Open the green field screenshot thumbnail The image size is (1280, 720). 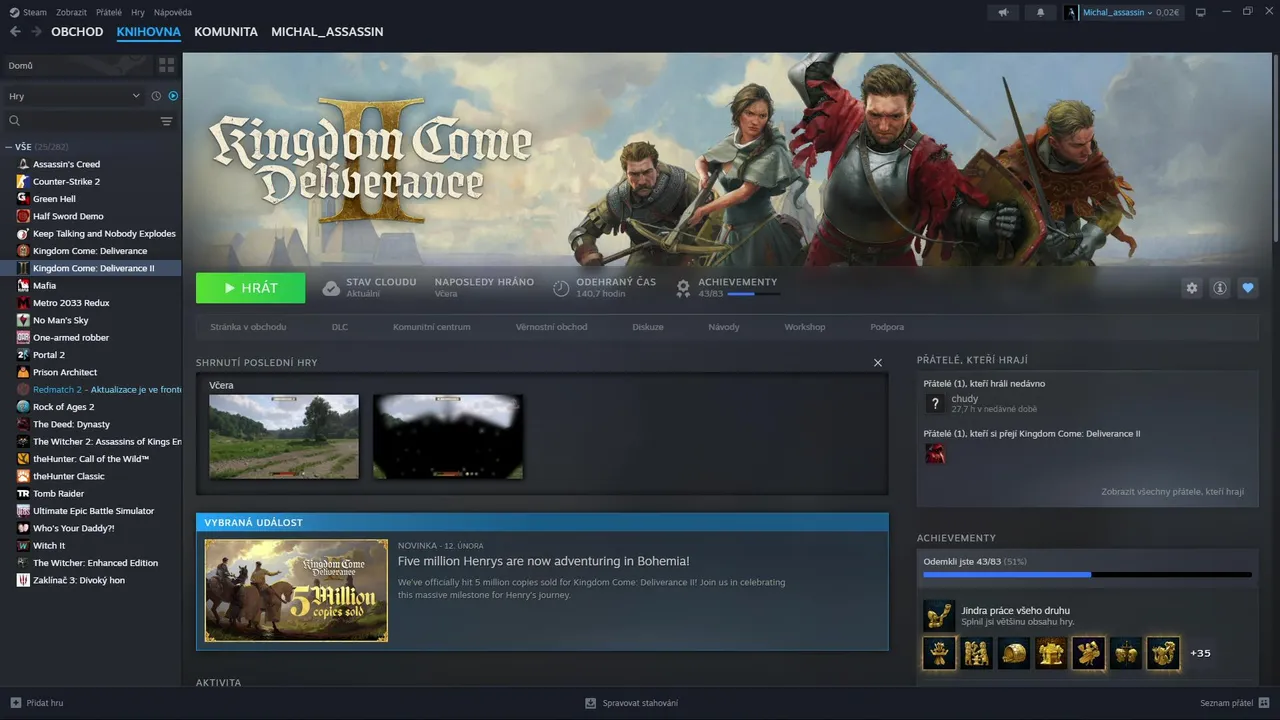(284, 436)
